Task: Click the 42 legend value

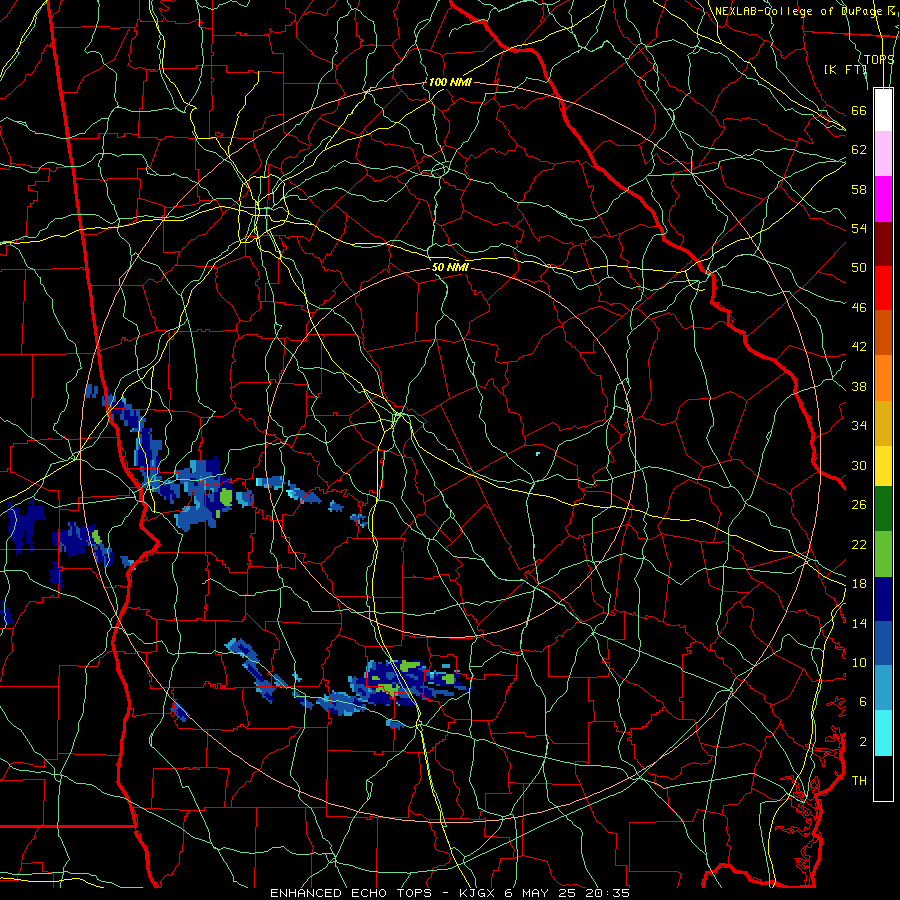Action: [x=859, y=346]
